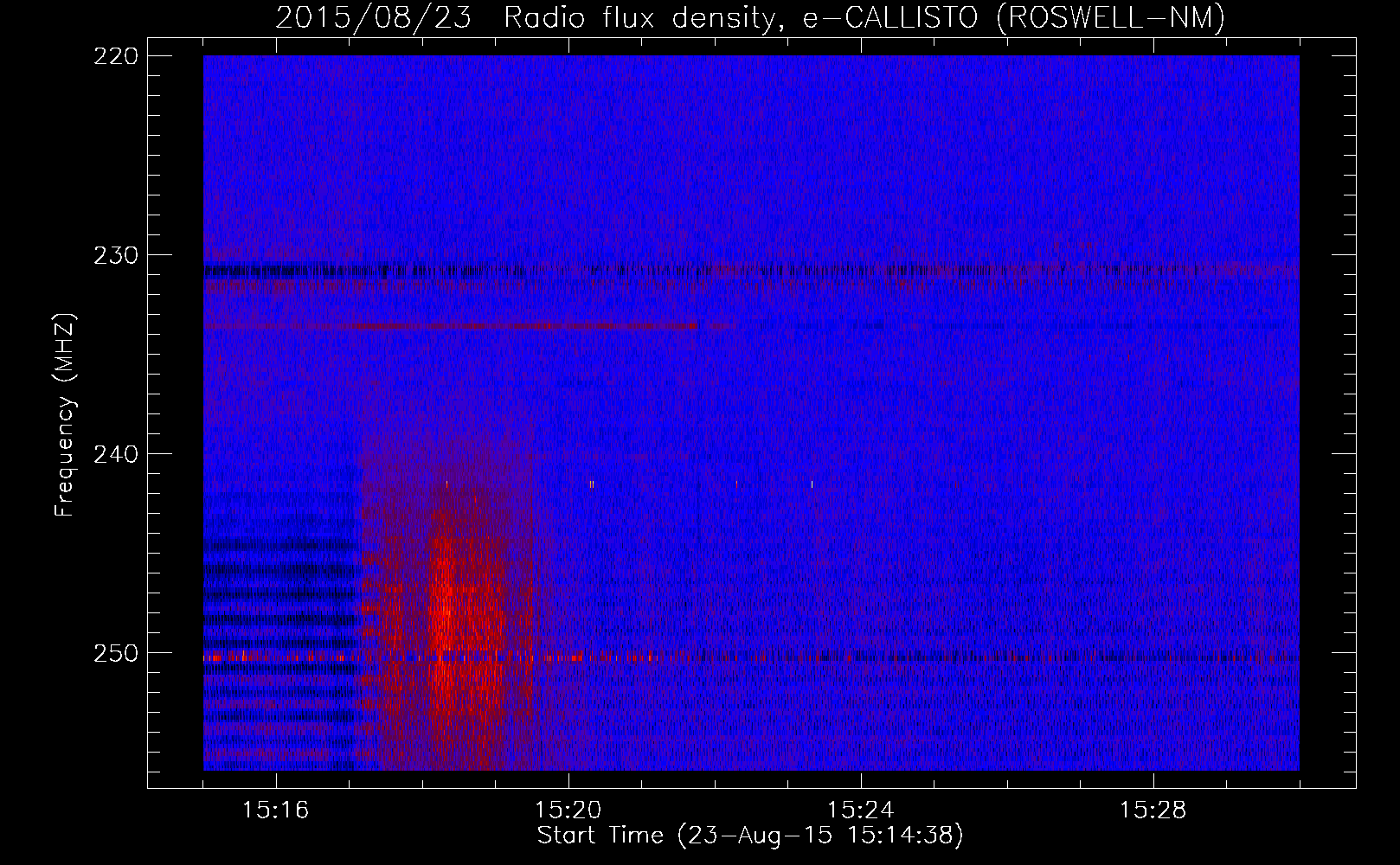Click the plot title '2015/08/23 Radio flux density'
The width and height of the screenshot is (1400, 865).
point(530,17)
